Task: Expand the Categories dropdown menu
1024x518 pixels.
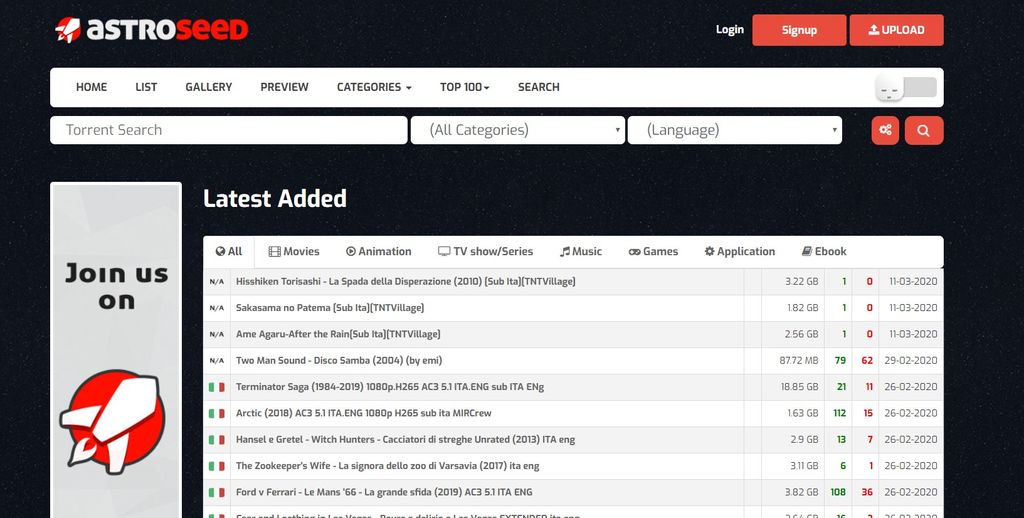Action: pos(374,87)
